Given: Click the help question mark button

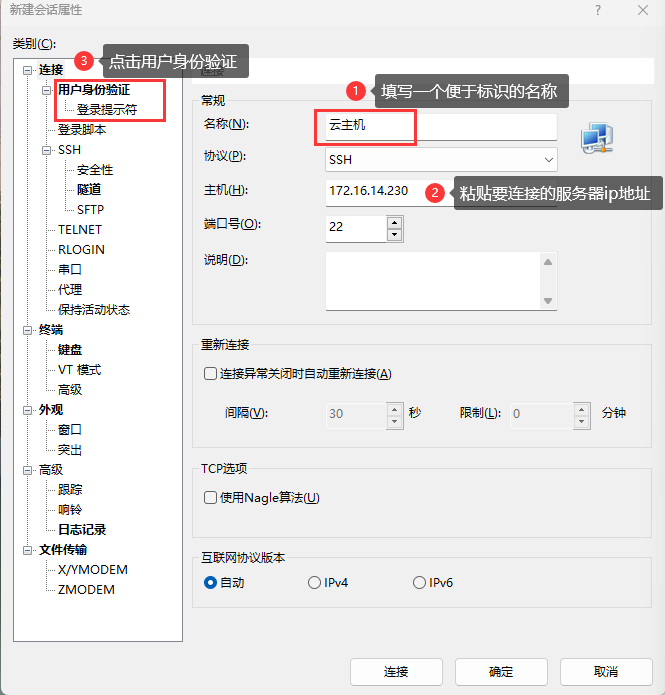Looking at the screenshot, I should [598, 10].
